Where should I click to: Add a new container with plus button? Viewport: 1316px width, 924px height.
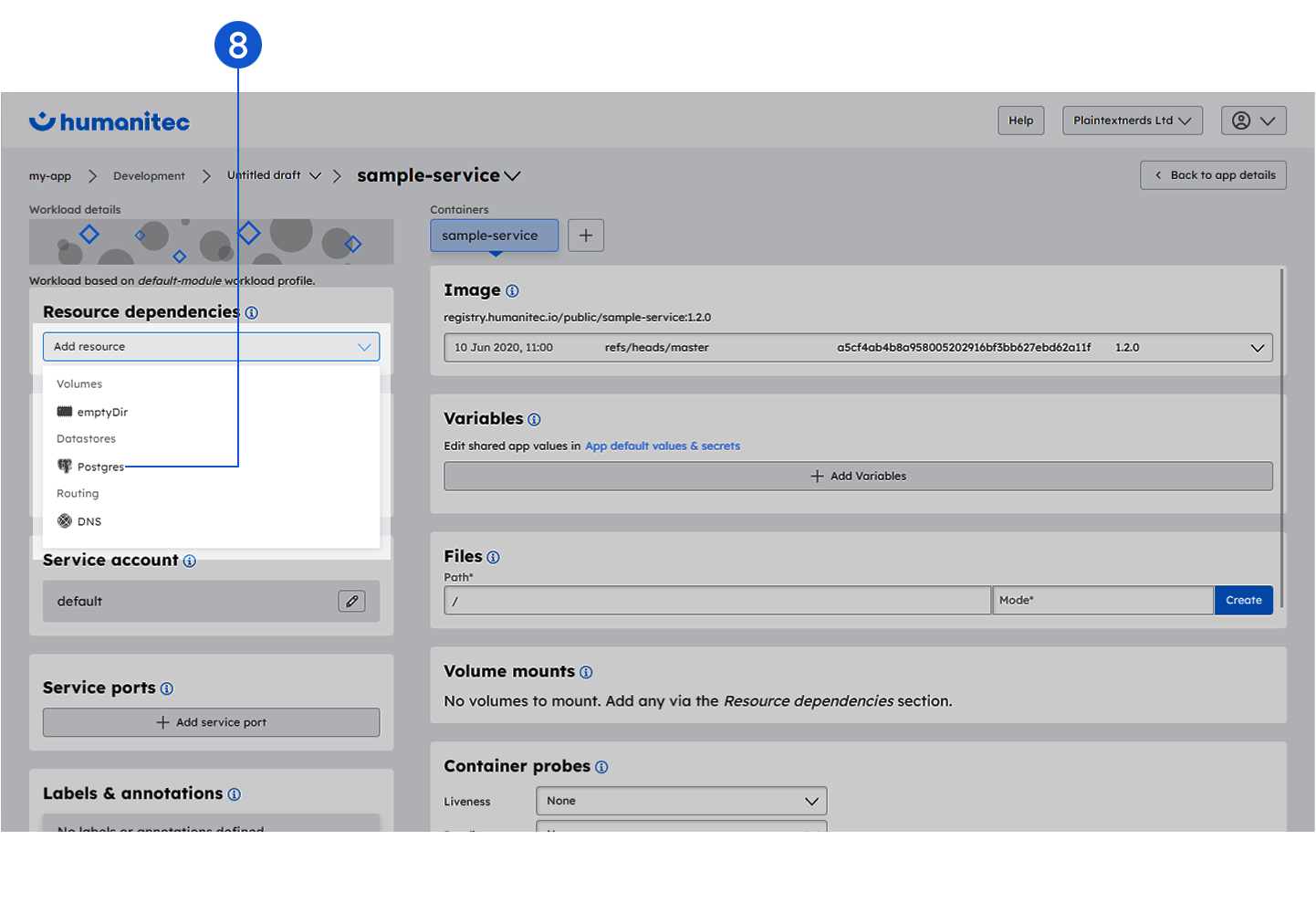coord(586,236)
